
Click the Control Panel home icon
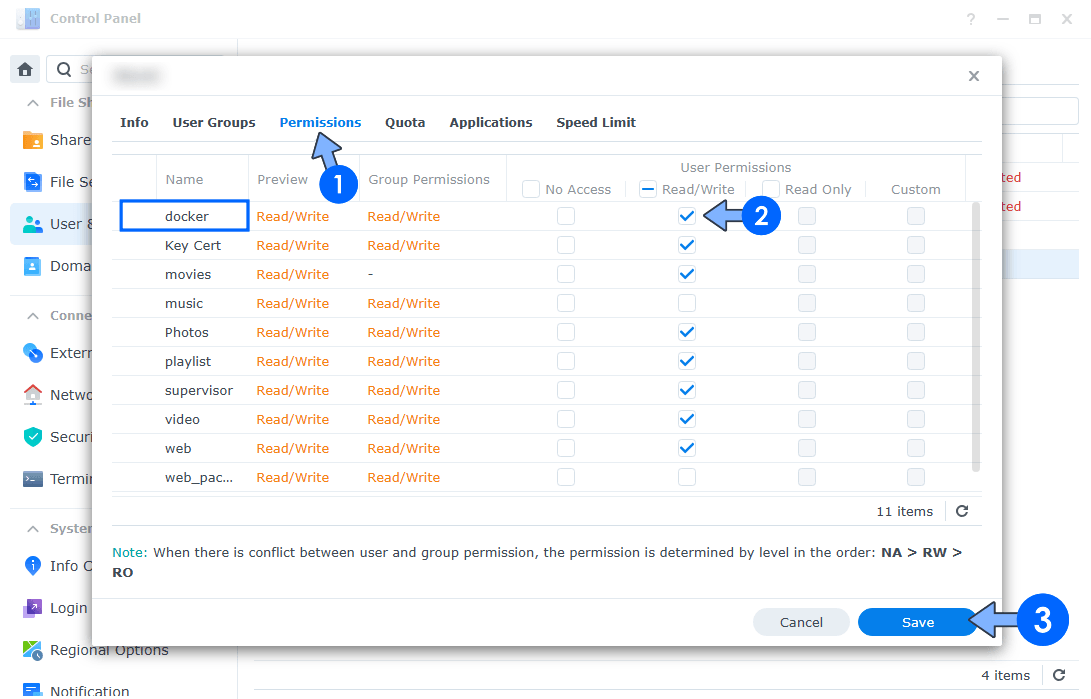tap(25, 70)
